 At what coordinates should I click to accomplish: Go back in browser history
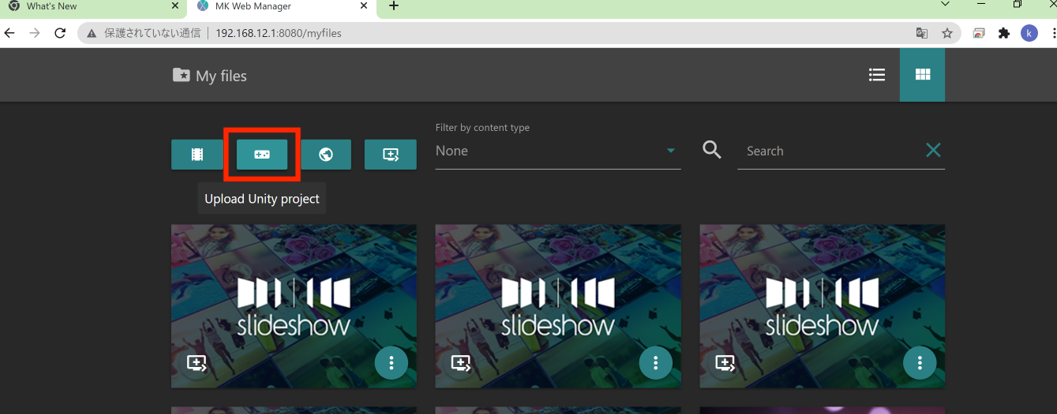tap(9, 33)
